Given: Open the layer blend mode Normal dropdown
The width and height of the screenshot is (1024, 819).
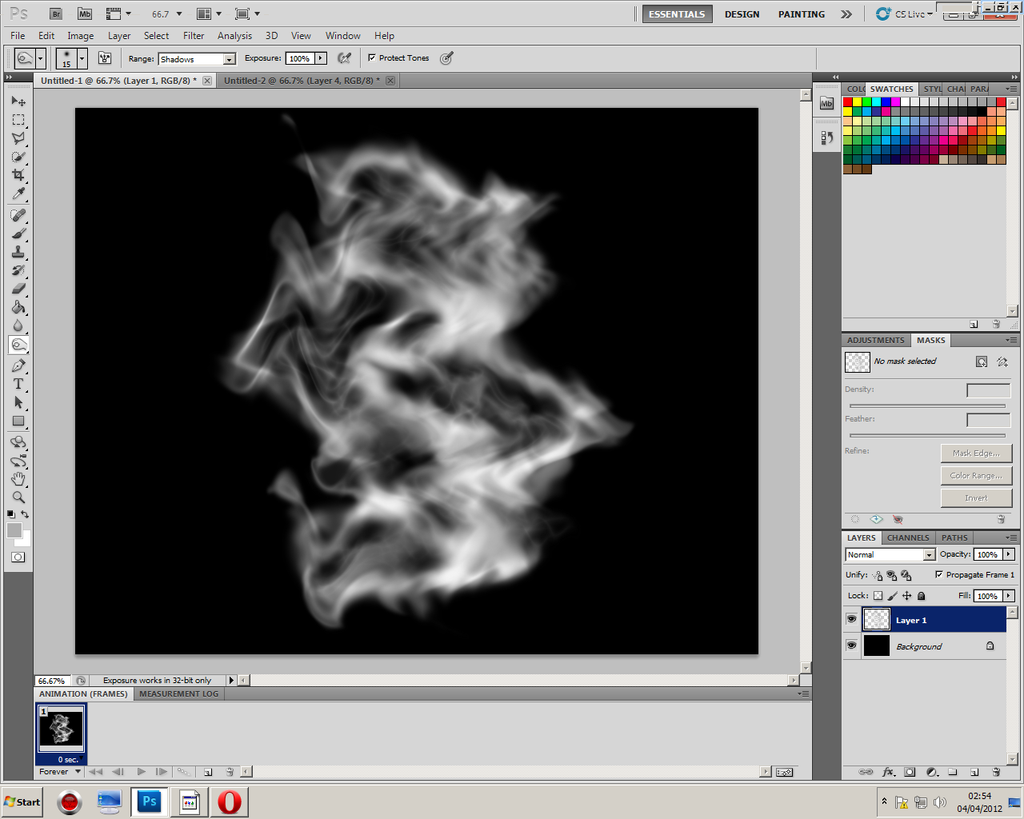Looking at the screenshot, I should [890, 554].
